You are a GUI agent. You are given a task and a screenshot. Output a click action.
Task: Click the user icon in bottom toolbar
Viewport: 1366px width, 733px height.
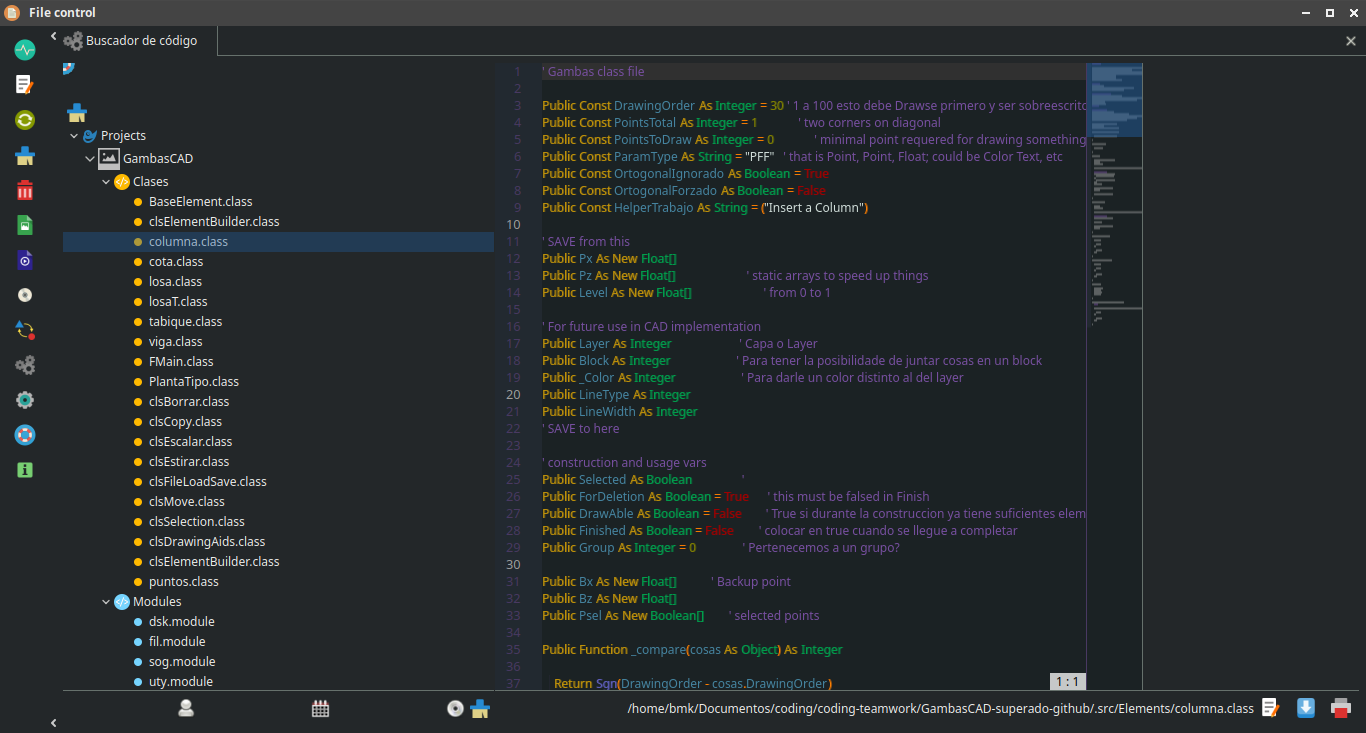[x=186, y=708]
